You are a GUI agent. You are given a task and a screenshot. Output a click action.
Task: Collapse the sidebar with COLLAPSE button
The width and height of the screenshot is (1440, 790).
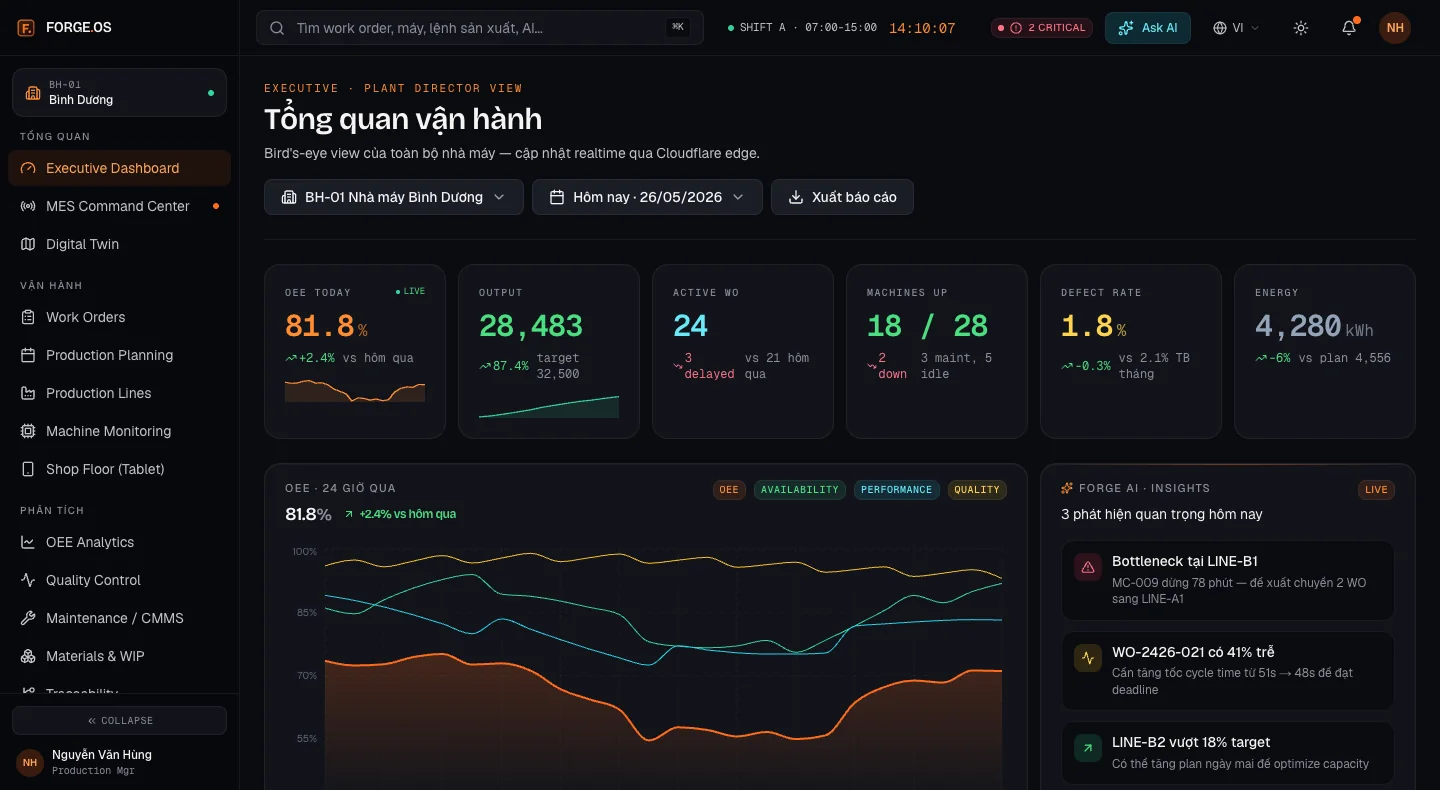[x=119, y=720]
